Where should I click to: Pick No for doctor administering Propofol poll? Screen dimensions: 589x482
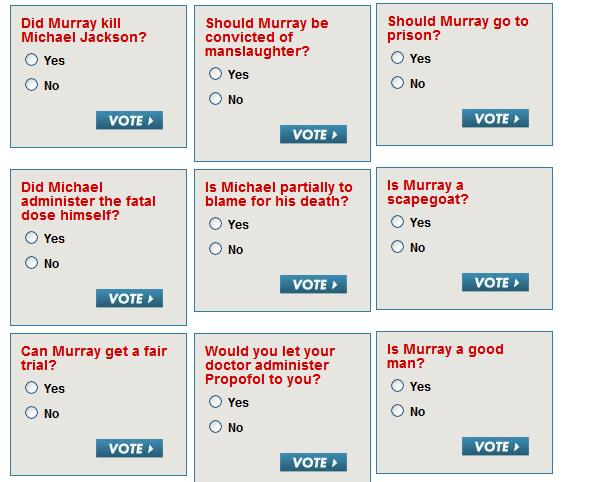tap(216, 427)
